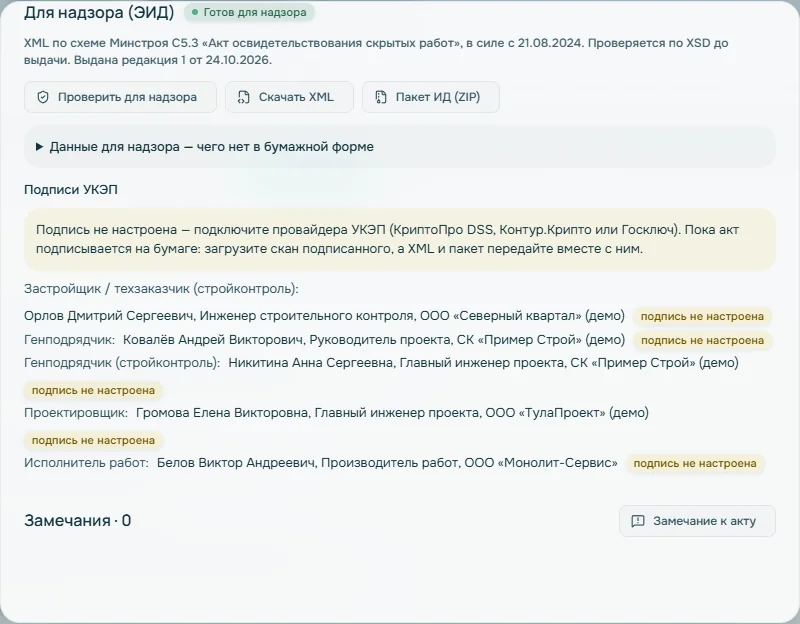The height and width of the screenshot is (624, 800).
Task: Click signer Никитина Анна Сергеевна
Action: click(483, 363)
